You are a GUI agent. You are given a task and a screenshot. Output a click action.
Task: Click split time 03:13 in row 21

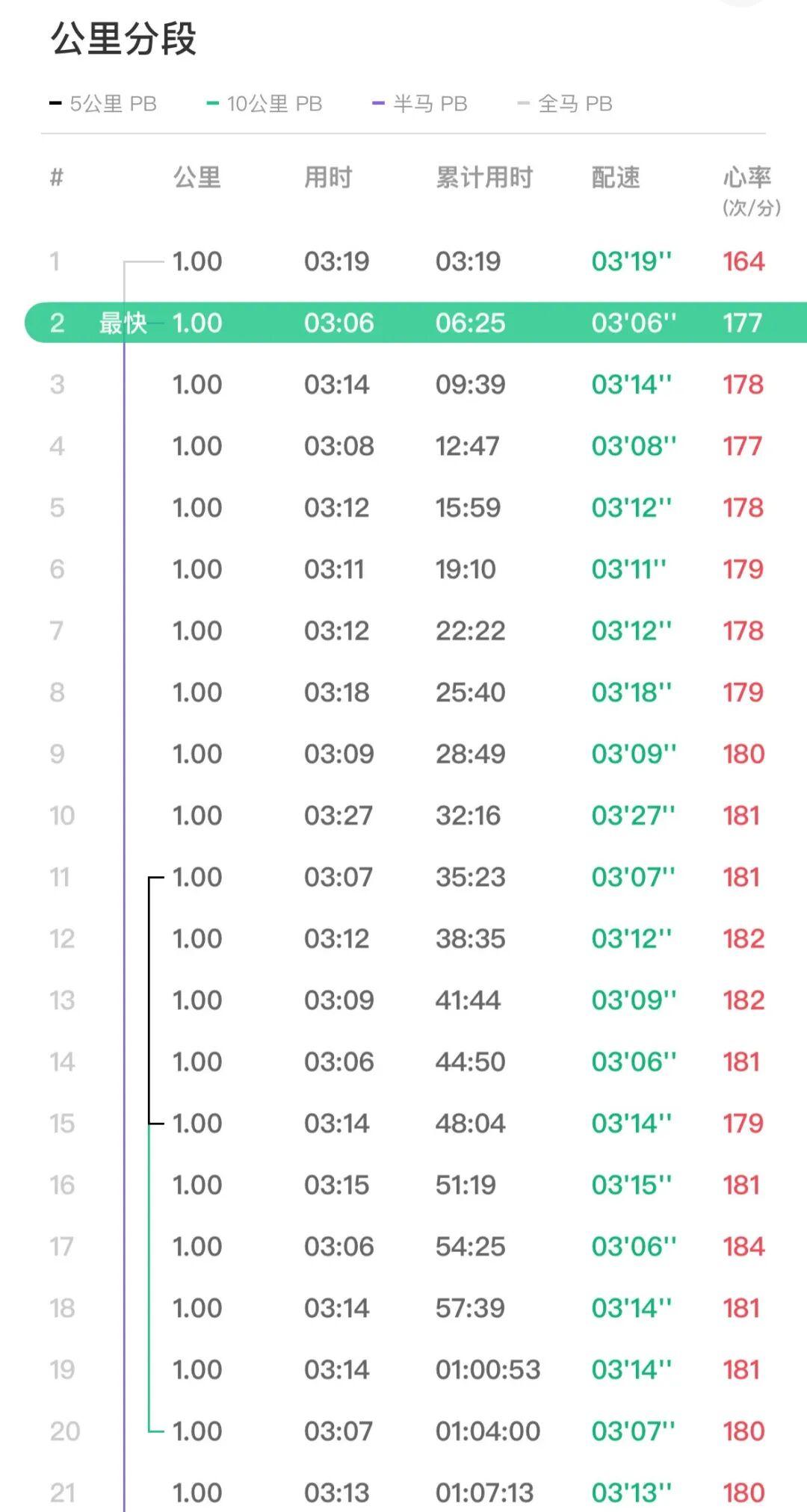tap(336, 1493)
